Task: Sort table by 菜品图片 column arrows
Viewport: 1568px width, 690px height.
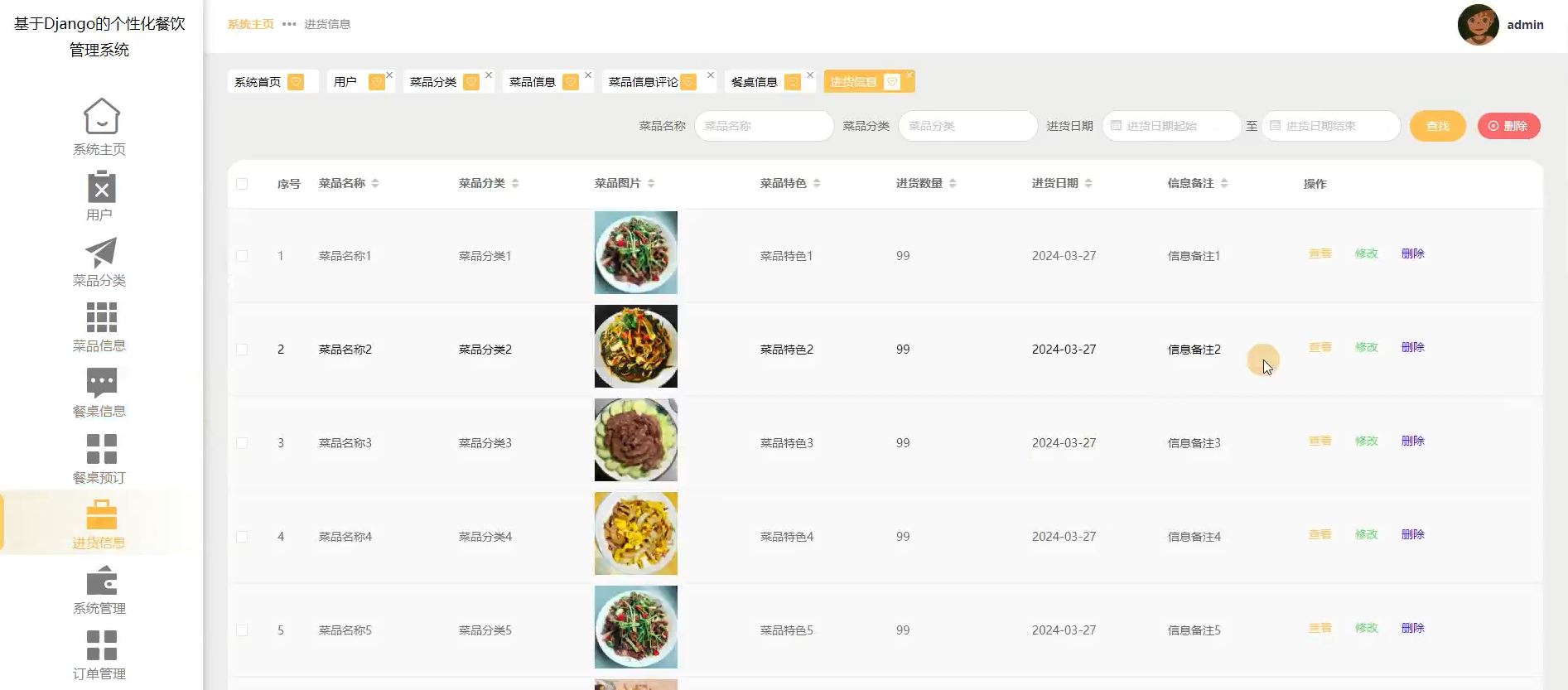Action: click(x=651, y=183)
